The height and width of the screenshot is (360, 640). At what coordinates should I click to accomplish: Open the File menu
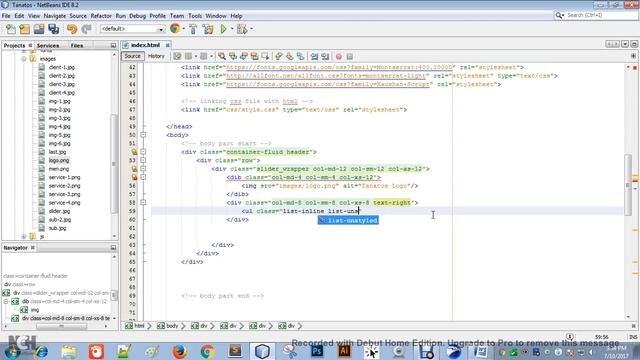point(6,16)
